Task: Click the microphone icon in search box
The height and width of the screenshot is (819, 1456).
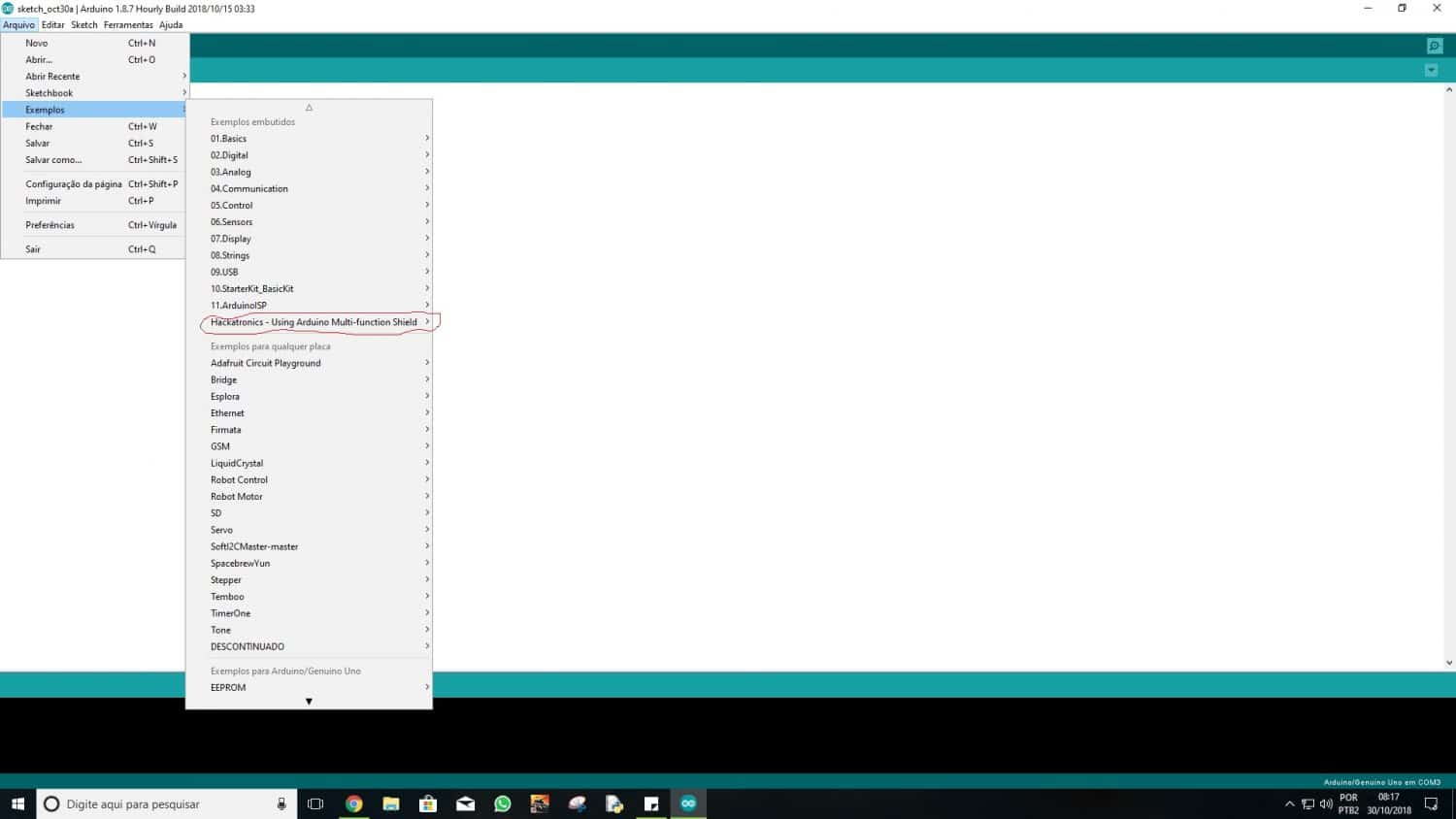Action: pos(281,803)
